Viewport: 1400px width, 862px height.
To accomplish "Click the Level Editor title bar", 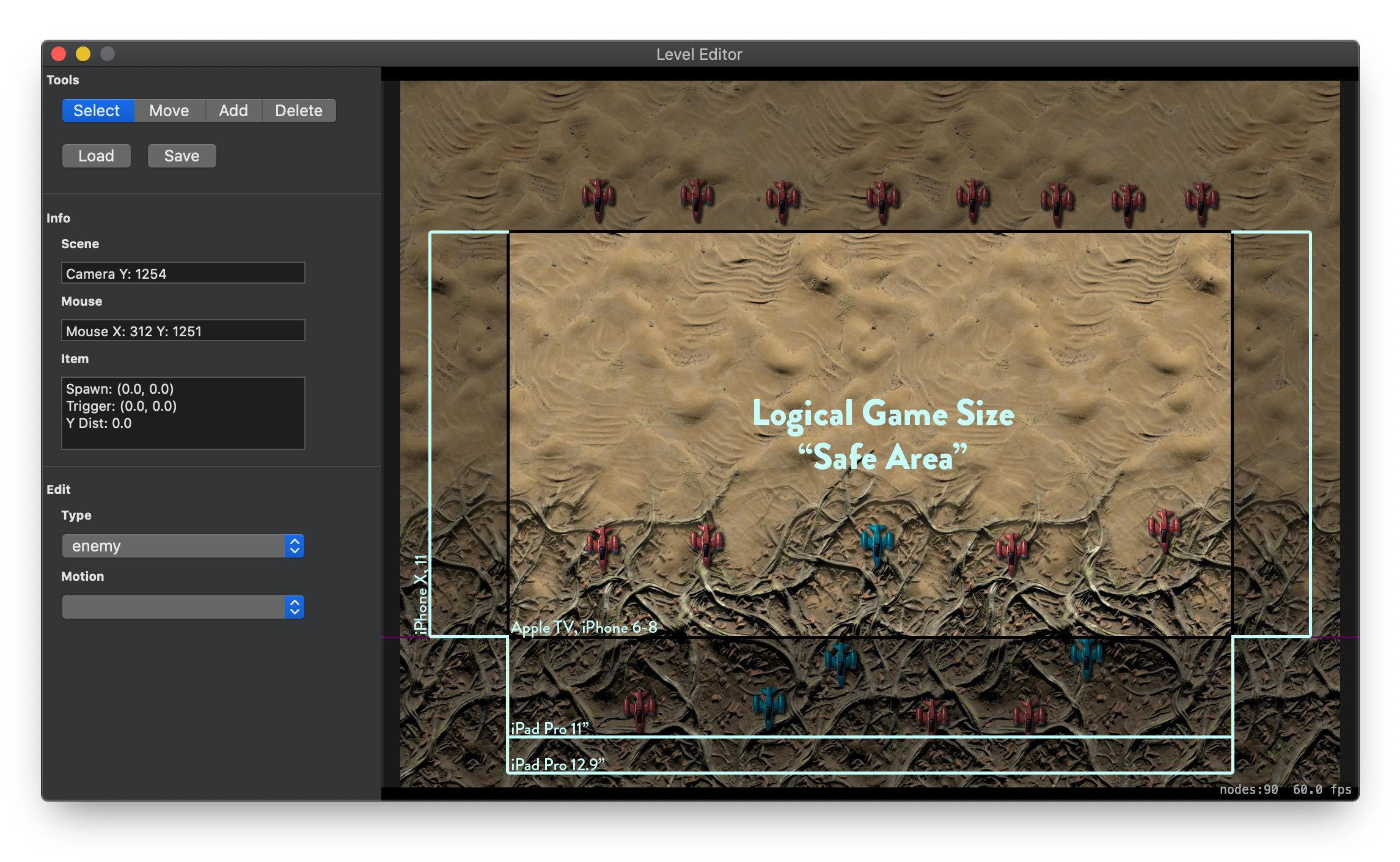I will coord(699,54).
